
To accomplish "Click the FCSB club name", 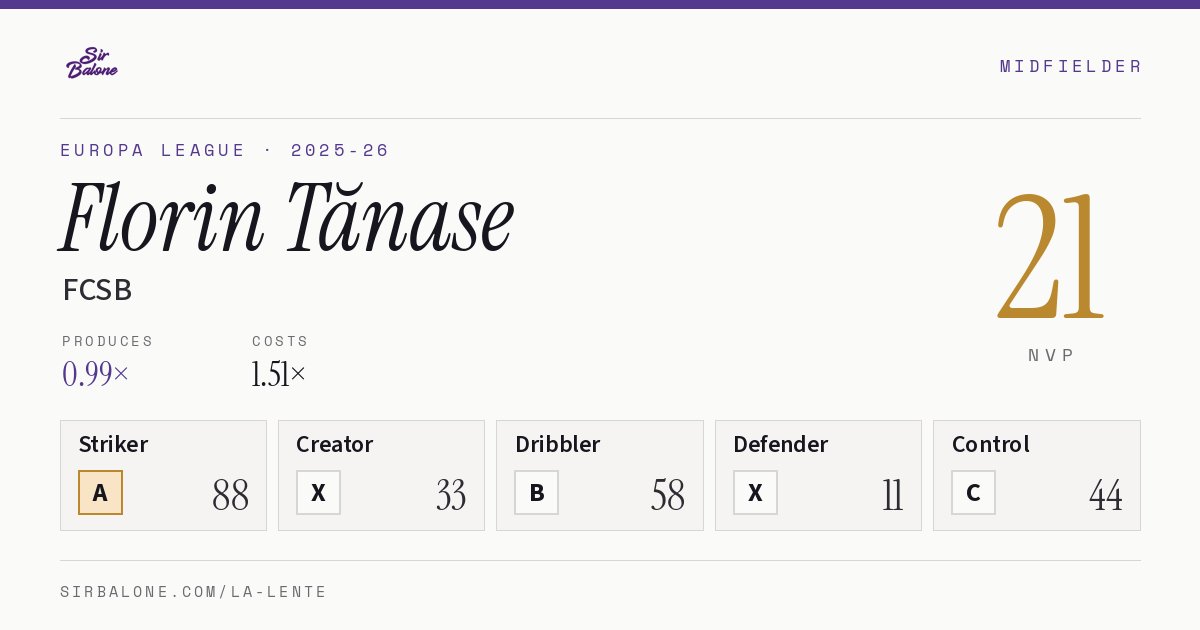I will 97,290.
